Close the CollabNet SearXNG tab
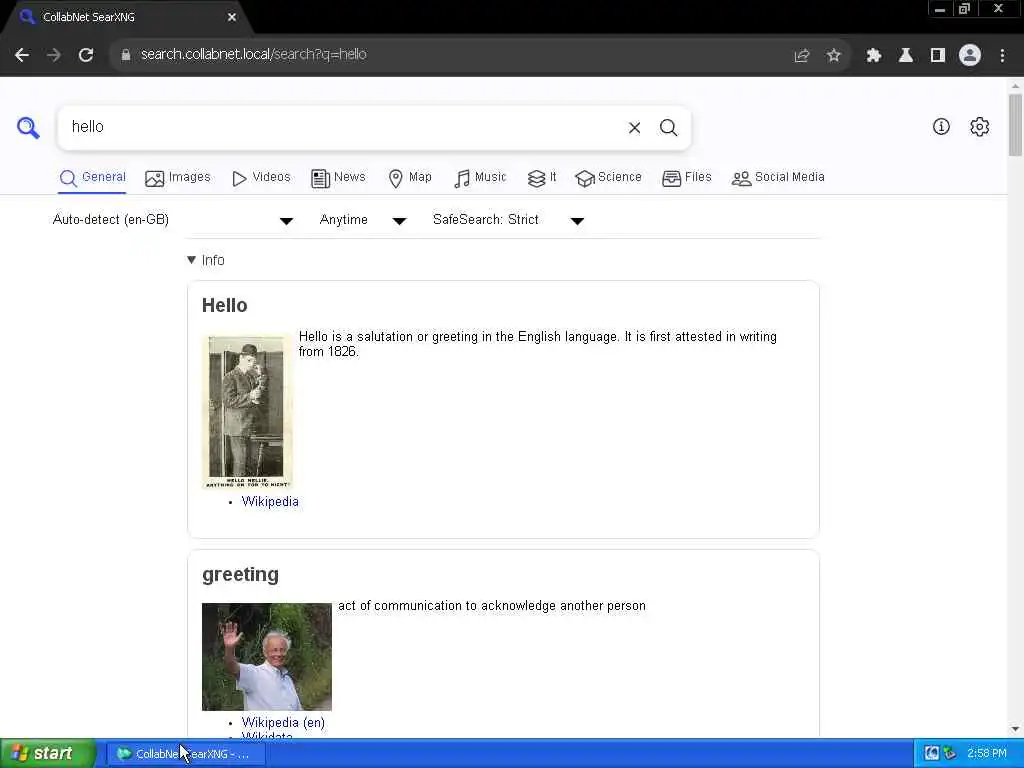1024x768 pixels. [x=232, y=17]
